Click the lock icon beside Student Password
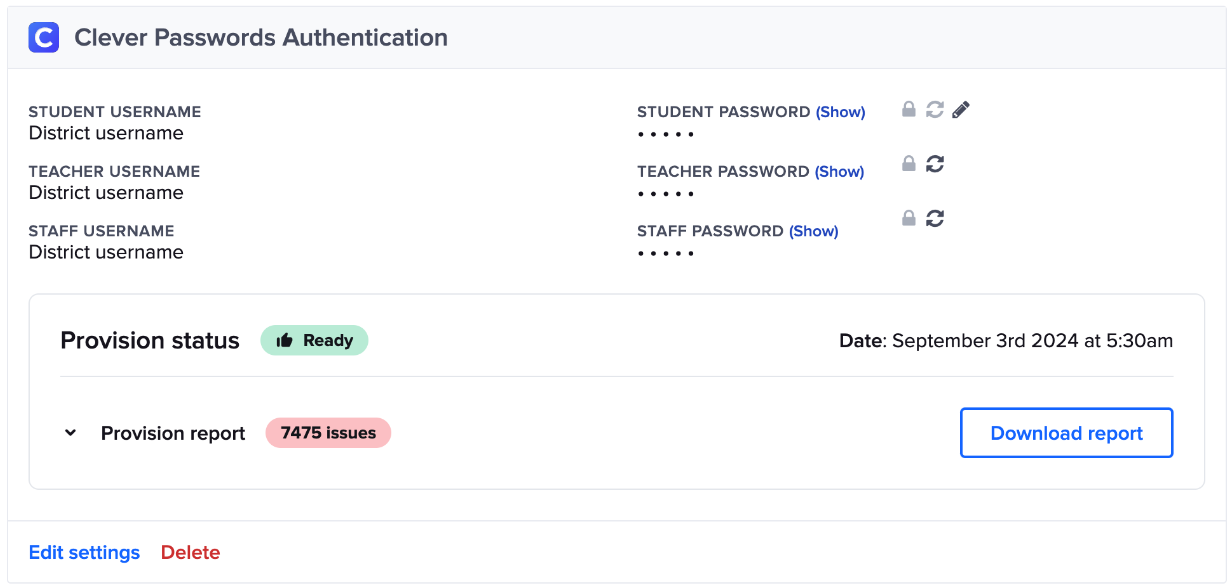Viewport: 1232px width, 588px height. (x=908, y=108)
